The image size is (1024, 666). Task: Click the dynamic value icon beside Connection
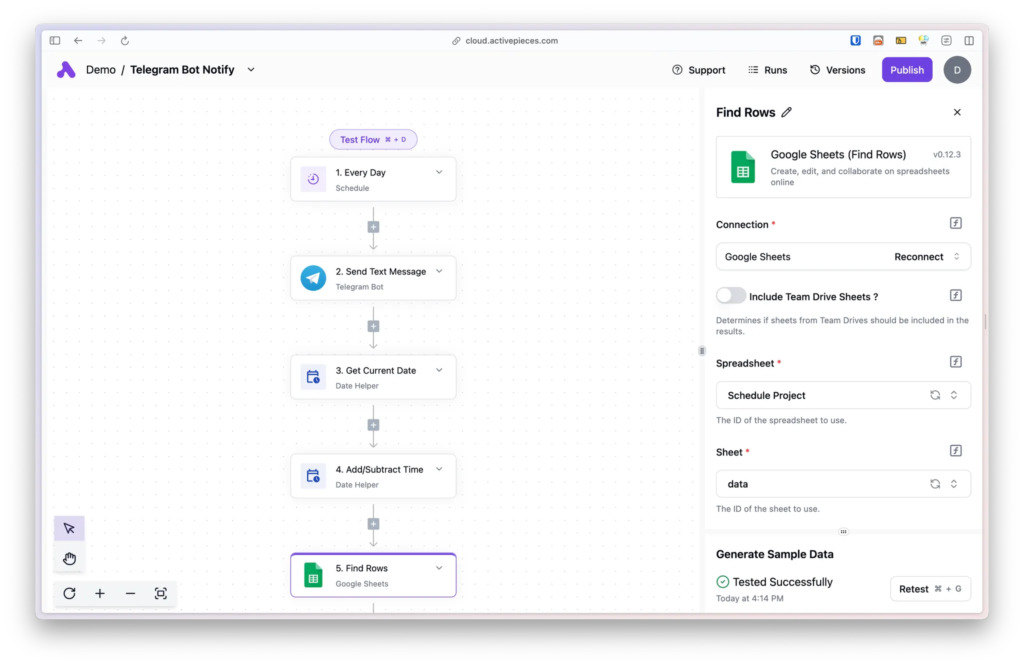tap(956, 223)
